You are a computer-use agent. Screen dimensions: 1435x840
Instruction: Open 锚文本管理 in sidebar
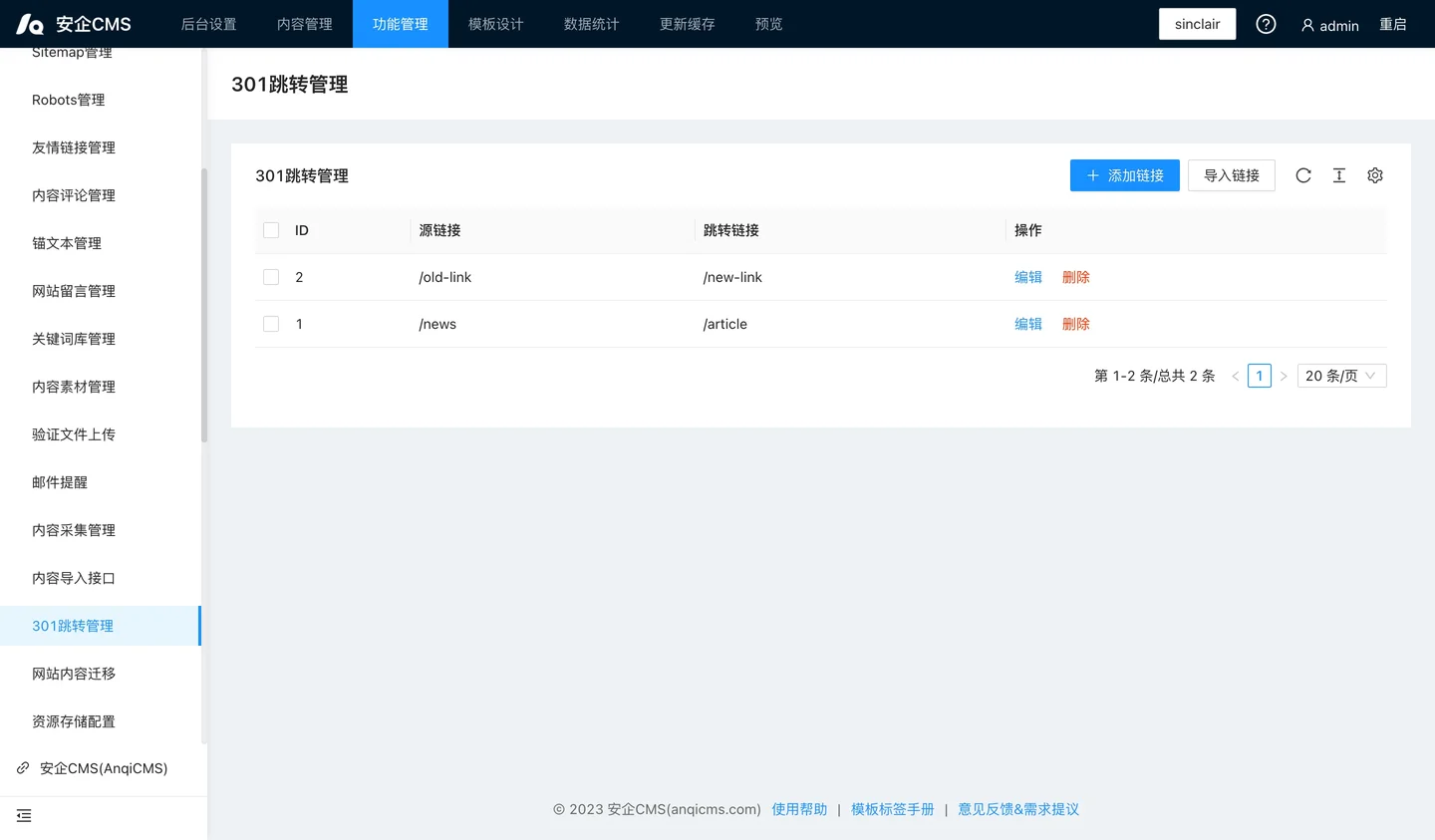click(100, 243)
